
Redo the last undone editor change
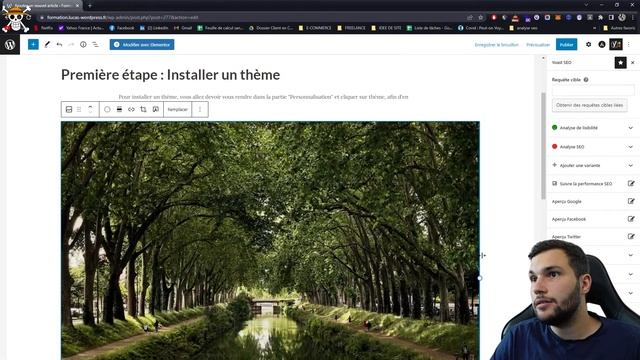pos(71,44)
